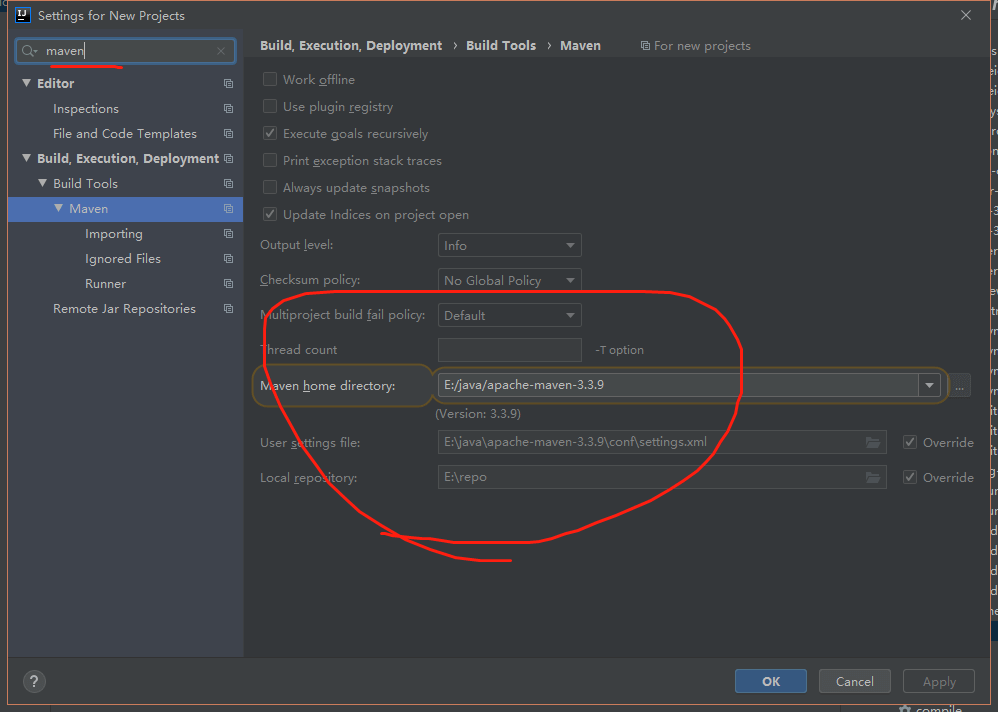Clear the maven search text with X icon

pyautogui.click(x=220, y=51)
